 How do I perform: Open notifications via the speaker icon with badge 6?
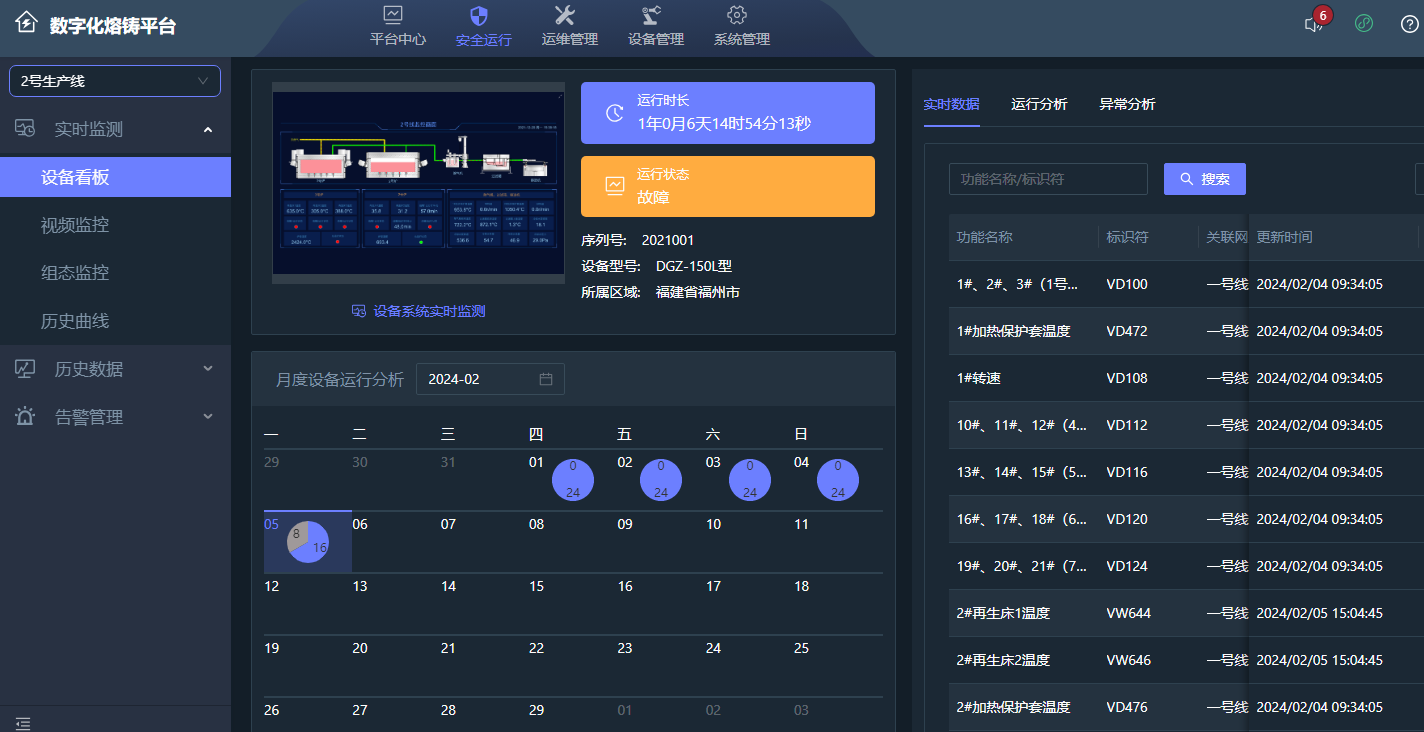[1313, 24]
